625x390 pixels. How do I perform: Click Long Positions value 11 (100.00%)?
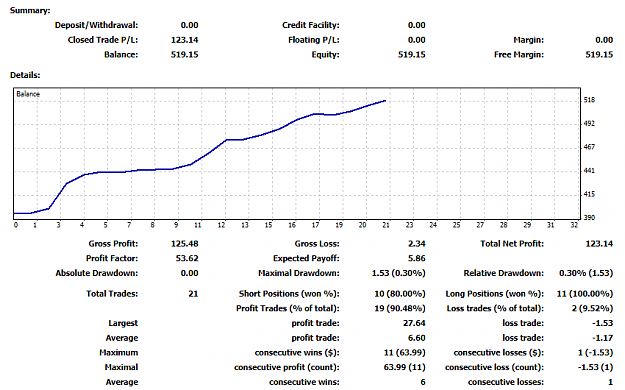point(585,294)
